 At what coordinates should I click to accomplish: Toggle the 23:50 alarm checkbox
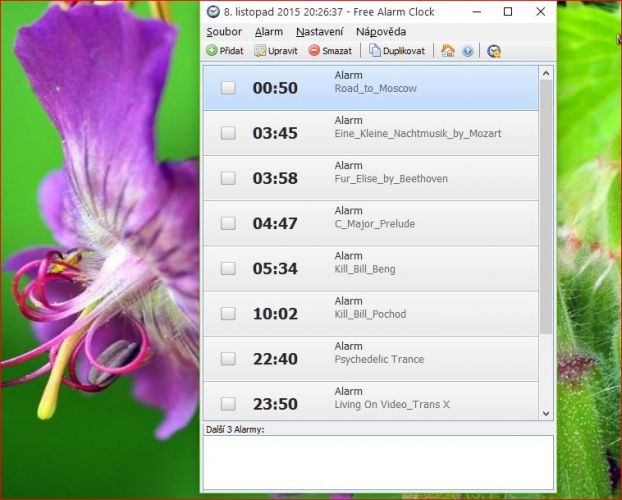[x=228, y=404]
